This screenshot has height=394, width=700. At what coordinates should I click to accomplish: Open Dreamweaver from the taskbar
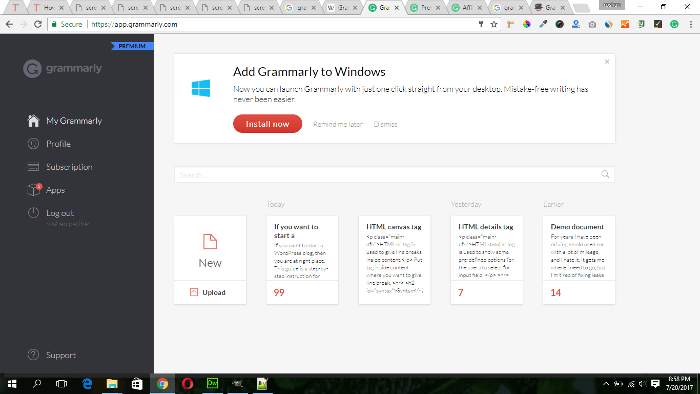coord(212,384)
